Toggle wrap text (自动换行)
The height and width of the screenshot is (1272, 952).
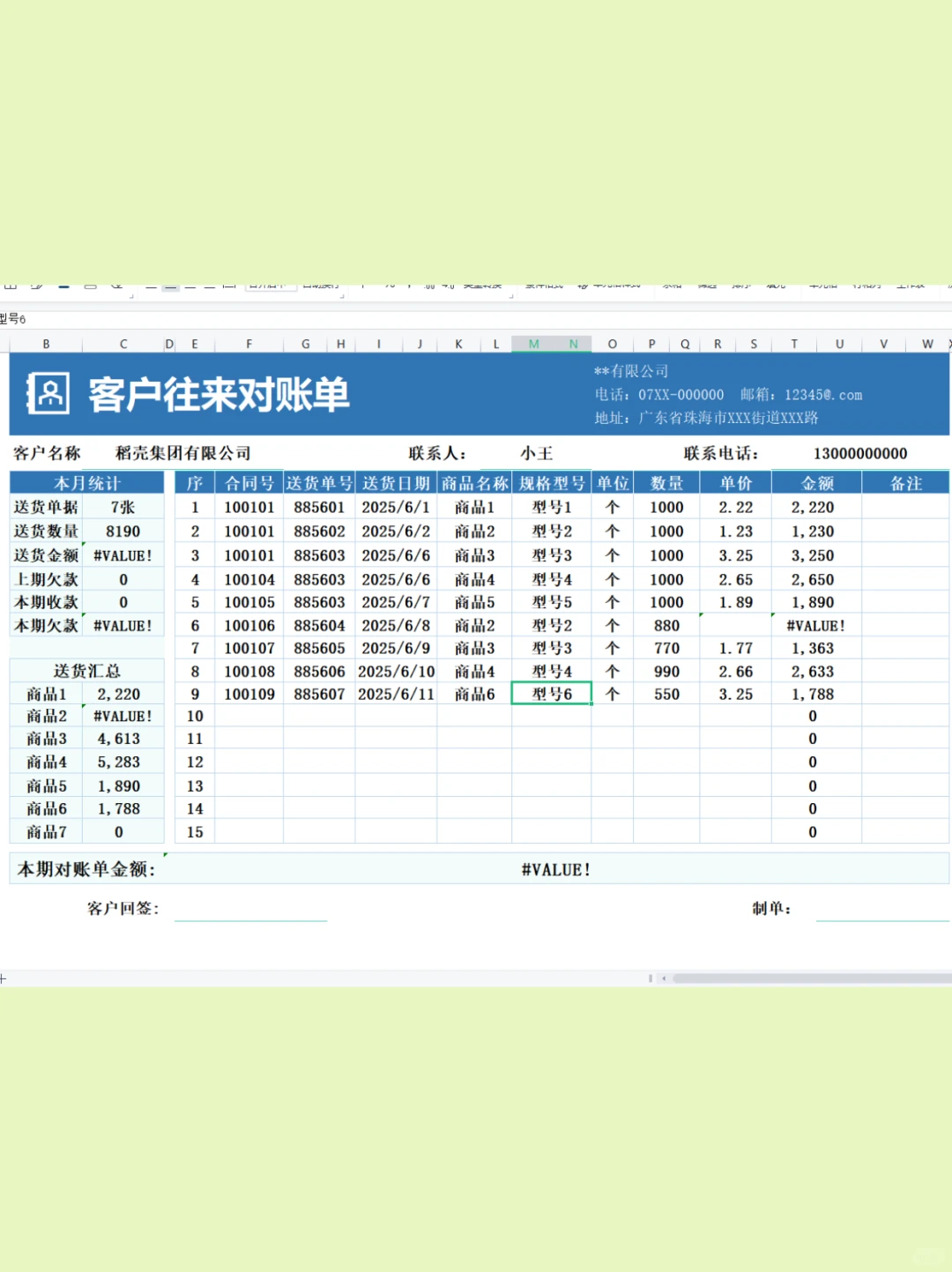[320, 285]
